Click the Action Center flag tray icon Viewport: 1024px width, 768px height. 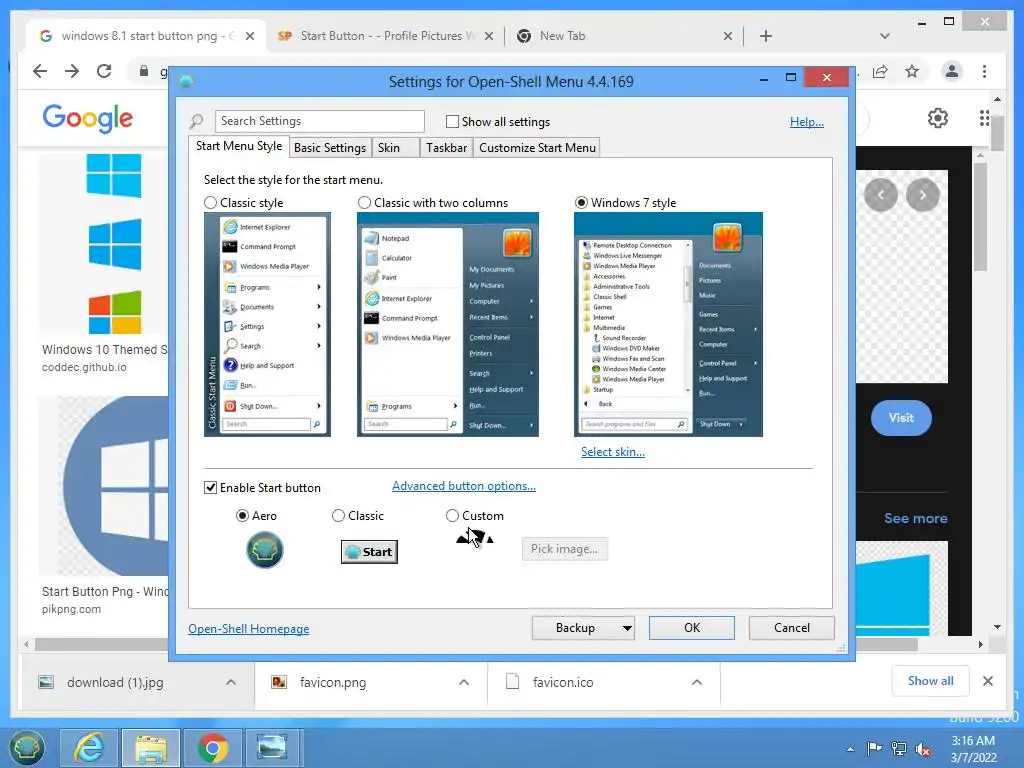coord(874,749)
